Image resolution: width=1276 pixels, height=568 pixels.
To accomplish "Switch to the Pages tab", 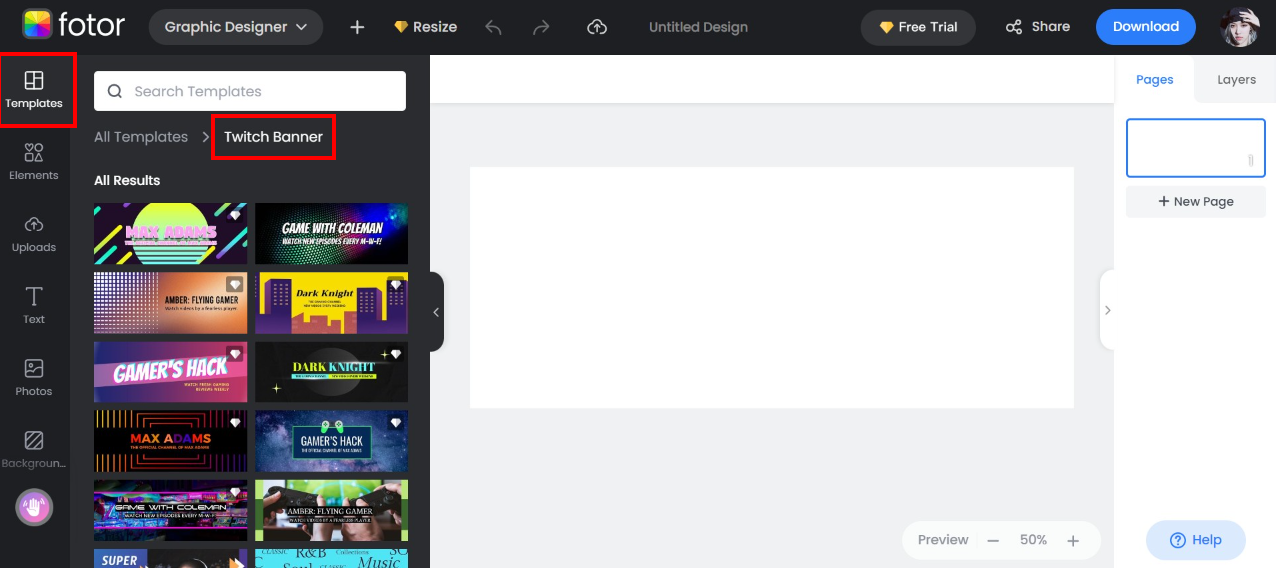I will (x=1154, y=79).
